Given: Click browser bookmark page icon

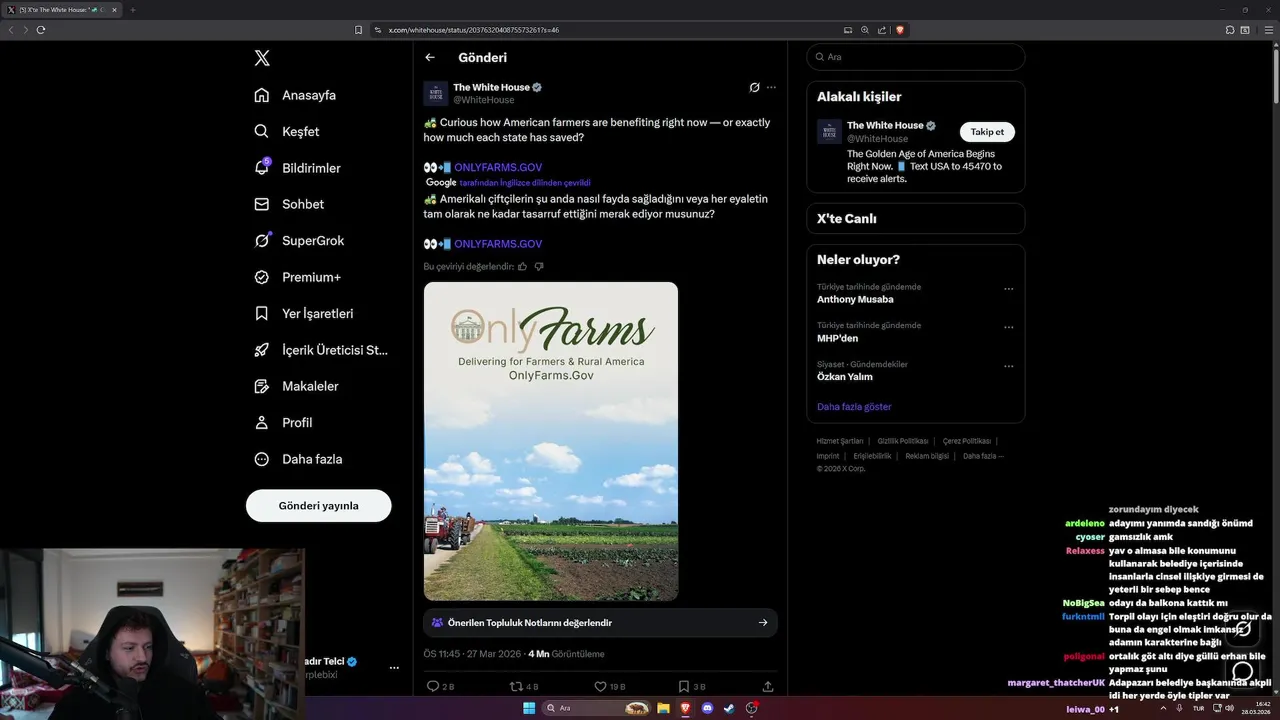Looking at the screenshot, I should click(359, 30).
